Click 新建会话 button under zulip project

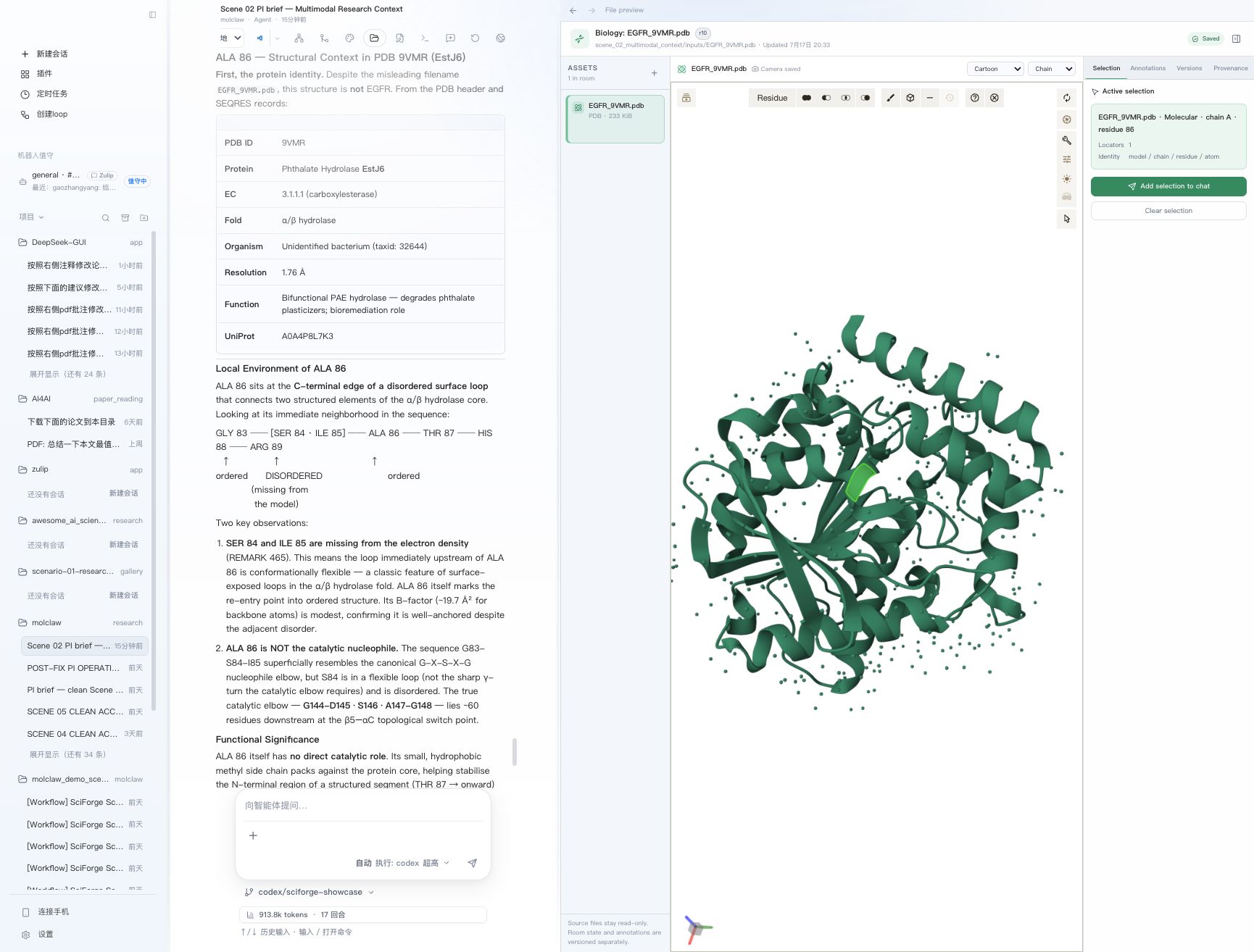click(123, 493)
